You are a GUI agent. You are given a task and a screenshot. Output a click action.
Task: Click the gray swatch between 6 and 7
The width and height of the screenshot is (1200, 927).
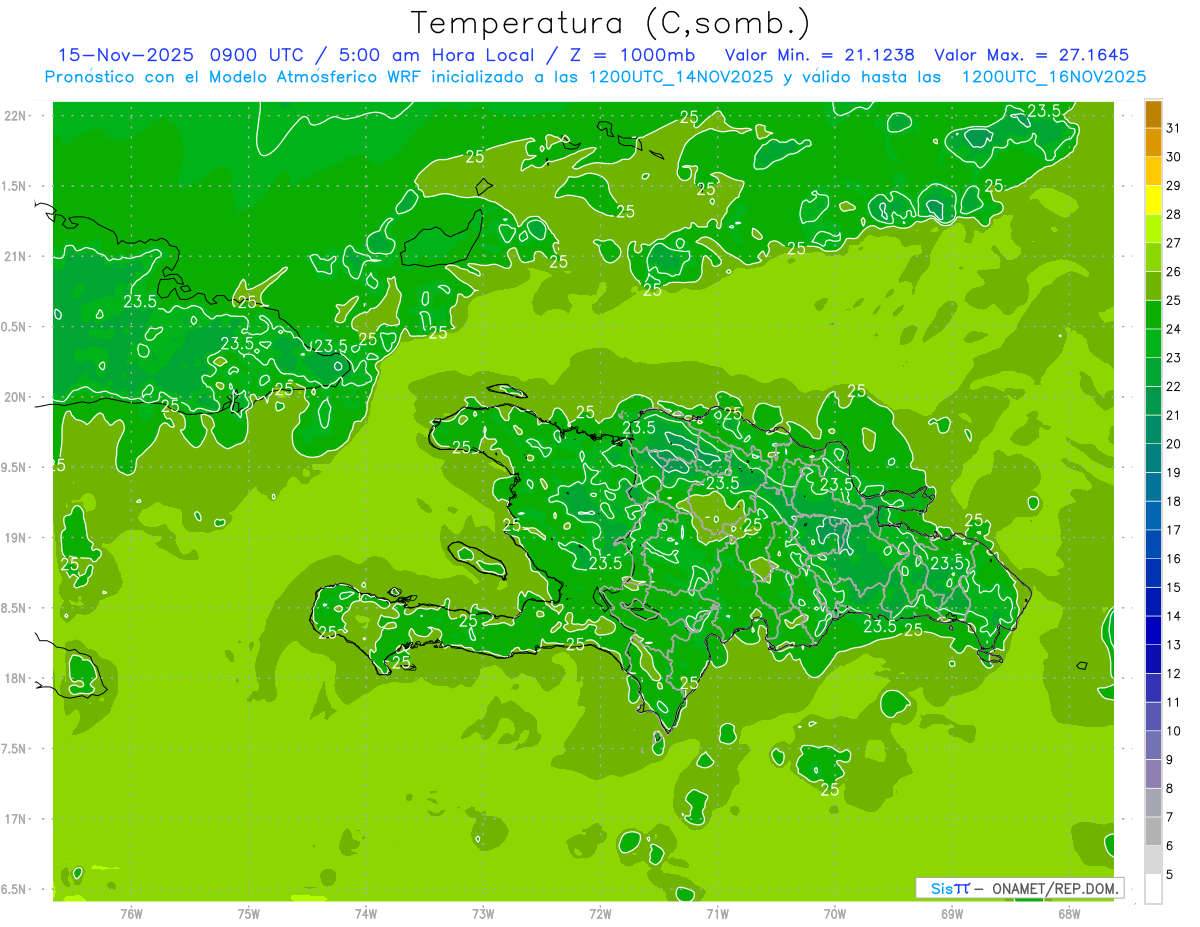tap(1153, 832)
